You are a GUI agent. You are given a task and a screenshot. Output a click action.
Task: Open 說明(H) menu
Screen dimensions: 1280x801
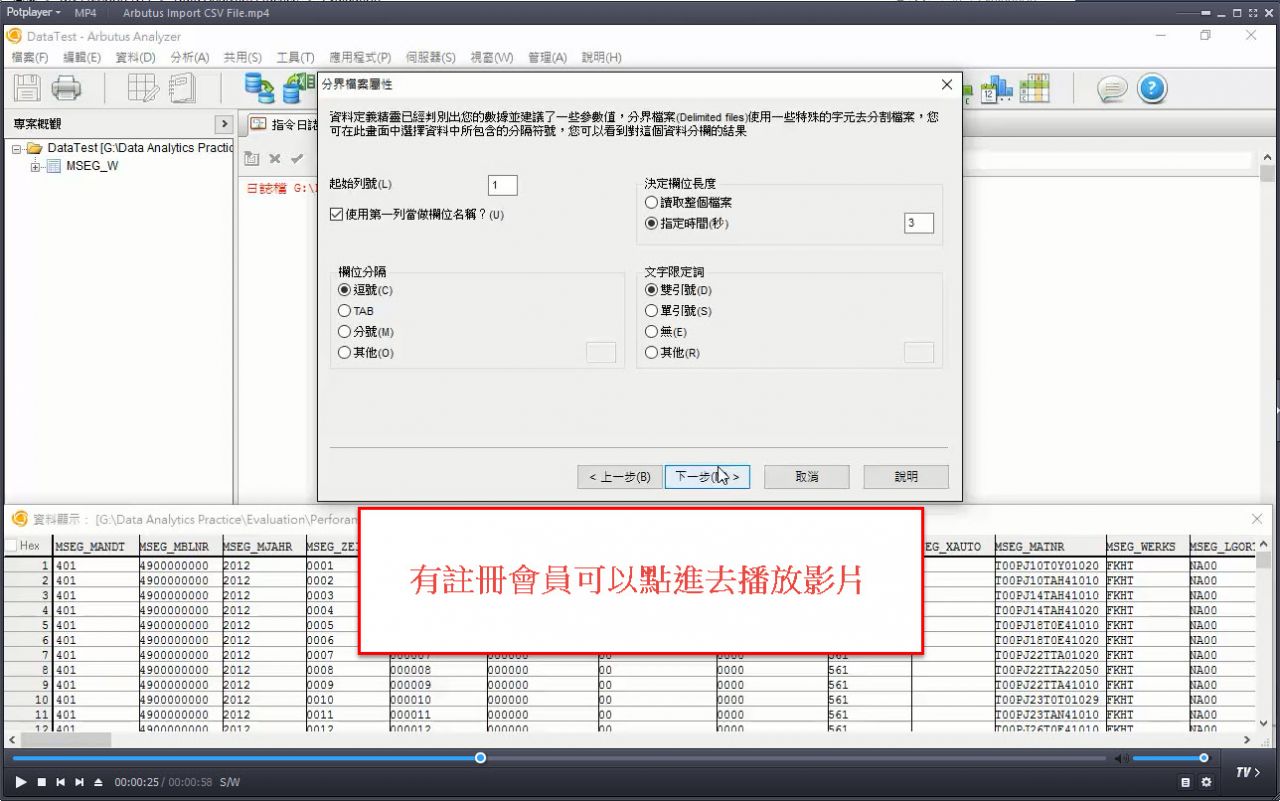601,58
